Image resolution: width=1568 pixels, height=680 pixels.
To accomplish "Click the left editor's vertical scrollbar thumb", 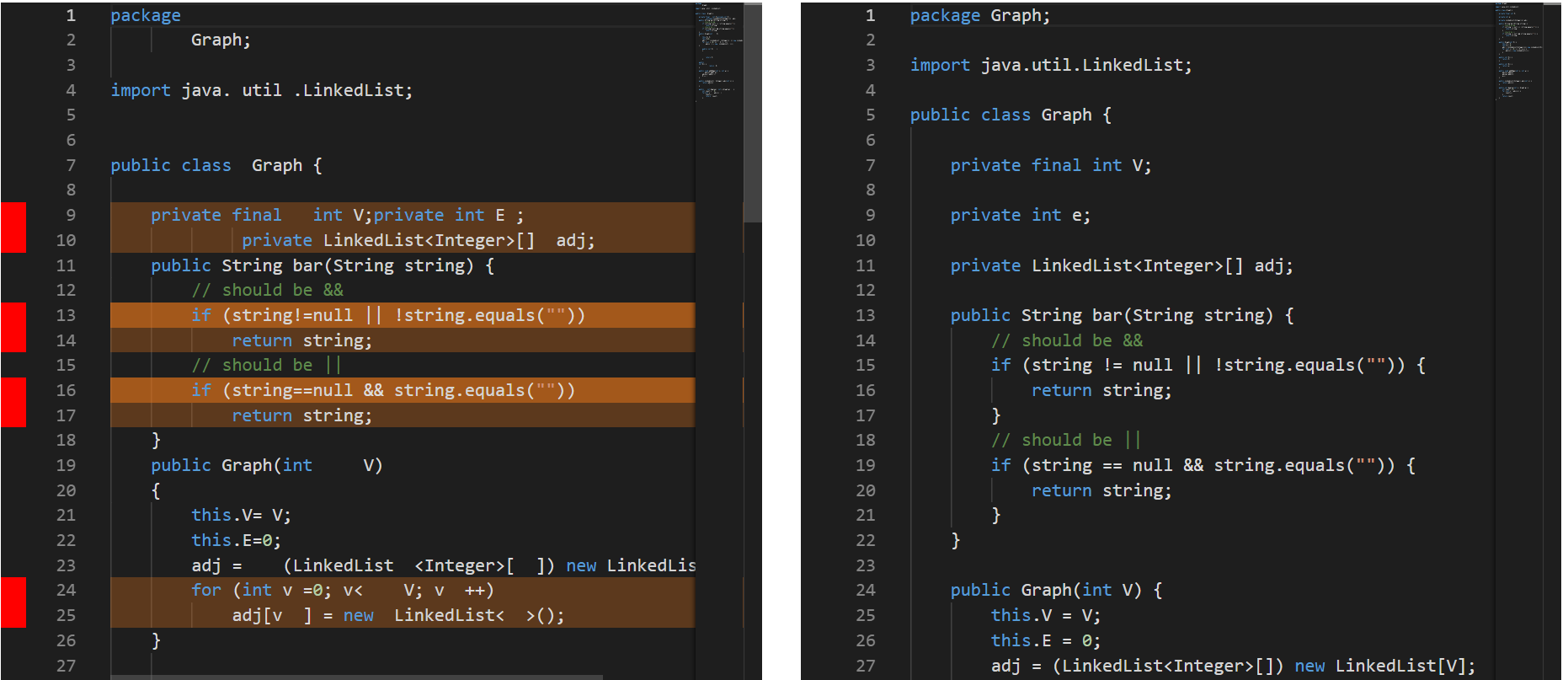I will click(x=753, y=113).
